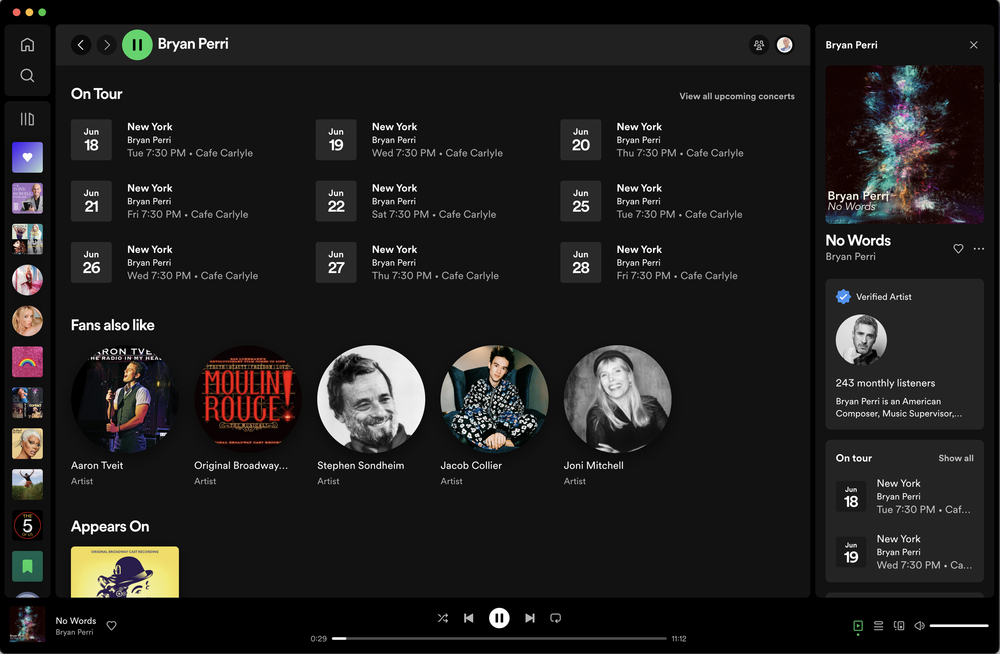Click the macOS yellow minimize button

[29, 12]
